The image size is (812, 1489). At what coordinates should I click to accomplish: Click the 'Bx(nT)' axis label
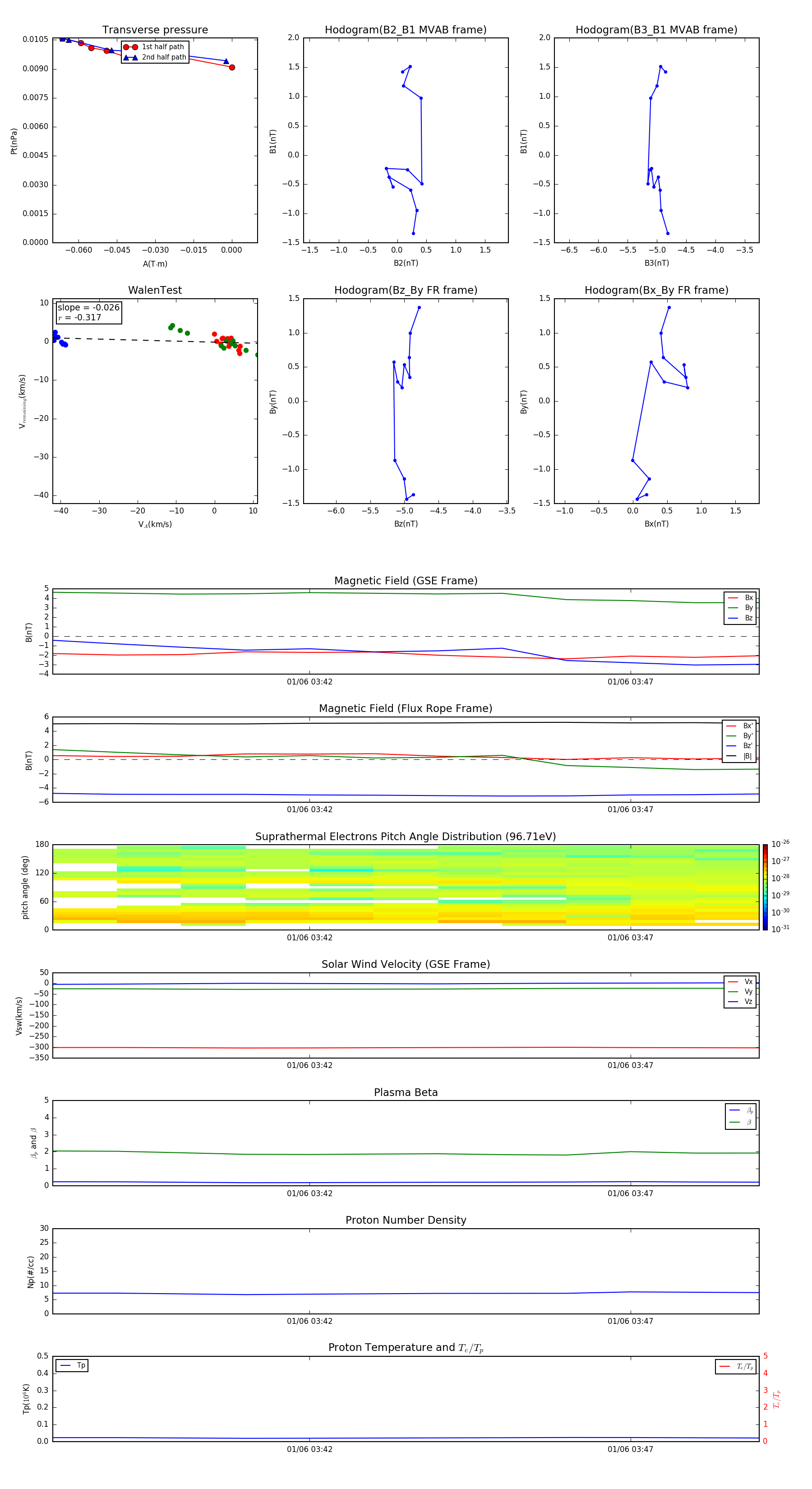click(x=656, y=524)
